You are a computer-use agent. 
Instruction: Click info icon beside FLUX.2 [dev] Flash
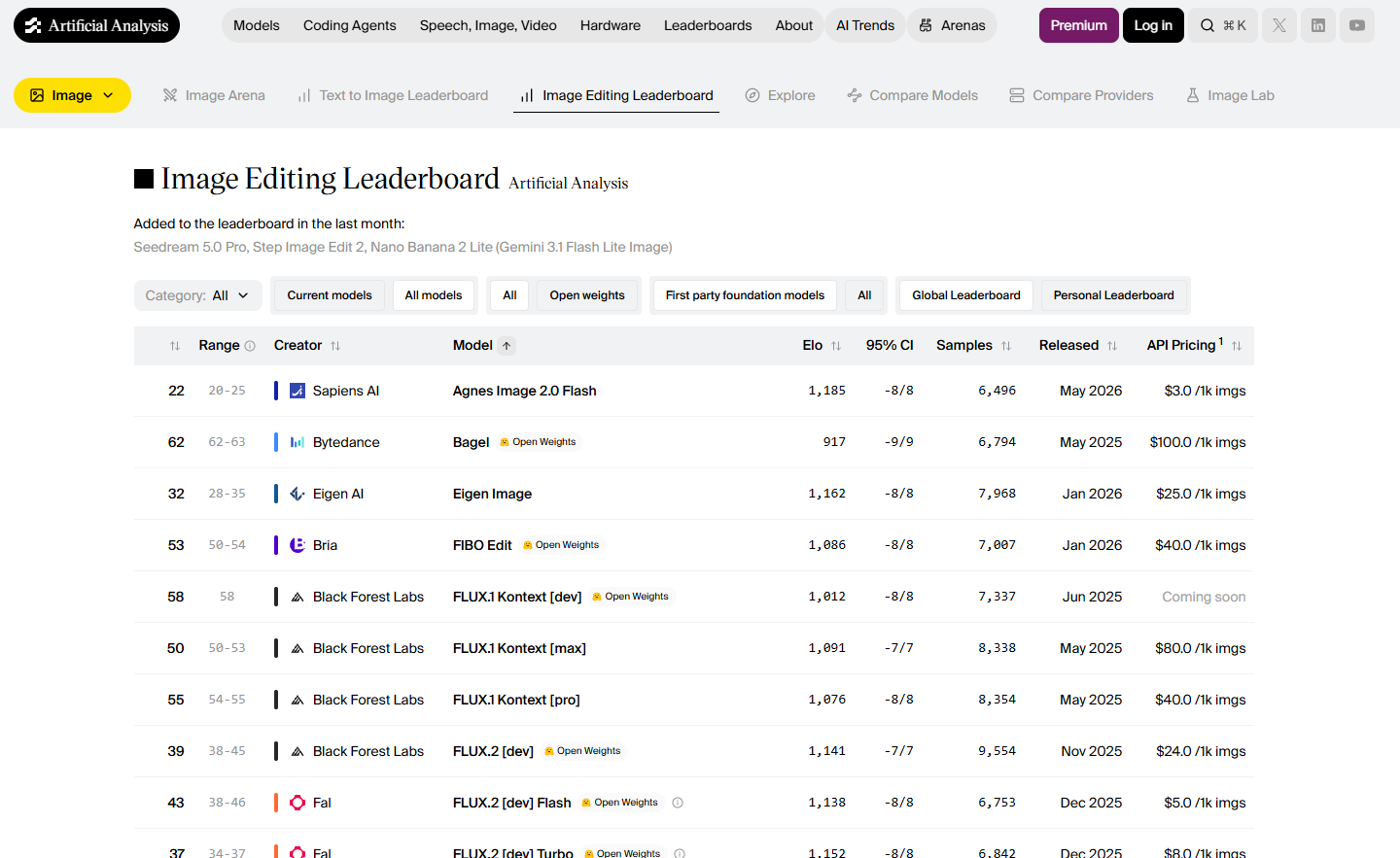678,803
